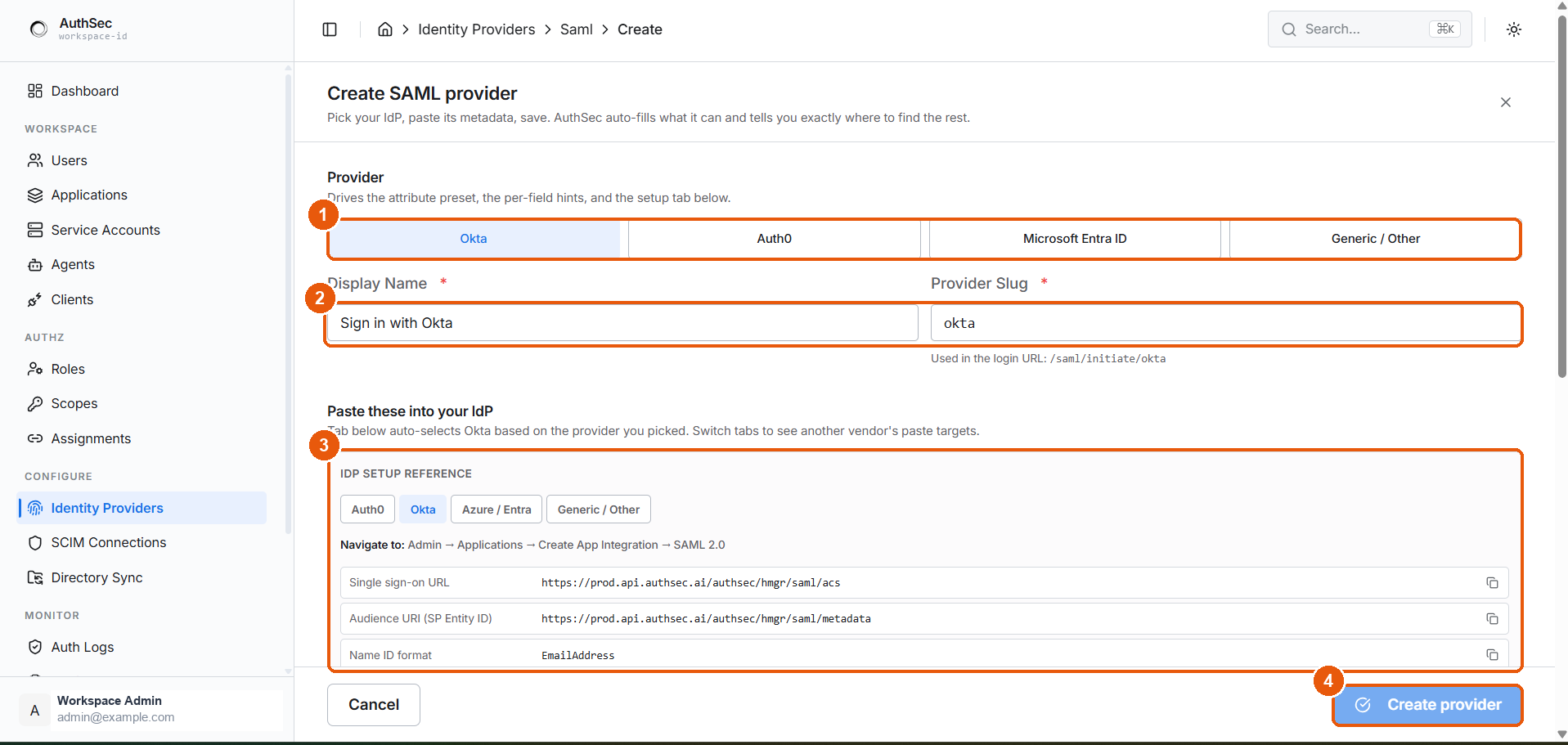Click the SCIM Connections shield icon
The image size is (1568, 745).
[x=35, y=543]
